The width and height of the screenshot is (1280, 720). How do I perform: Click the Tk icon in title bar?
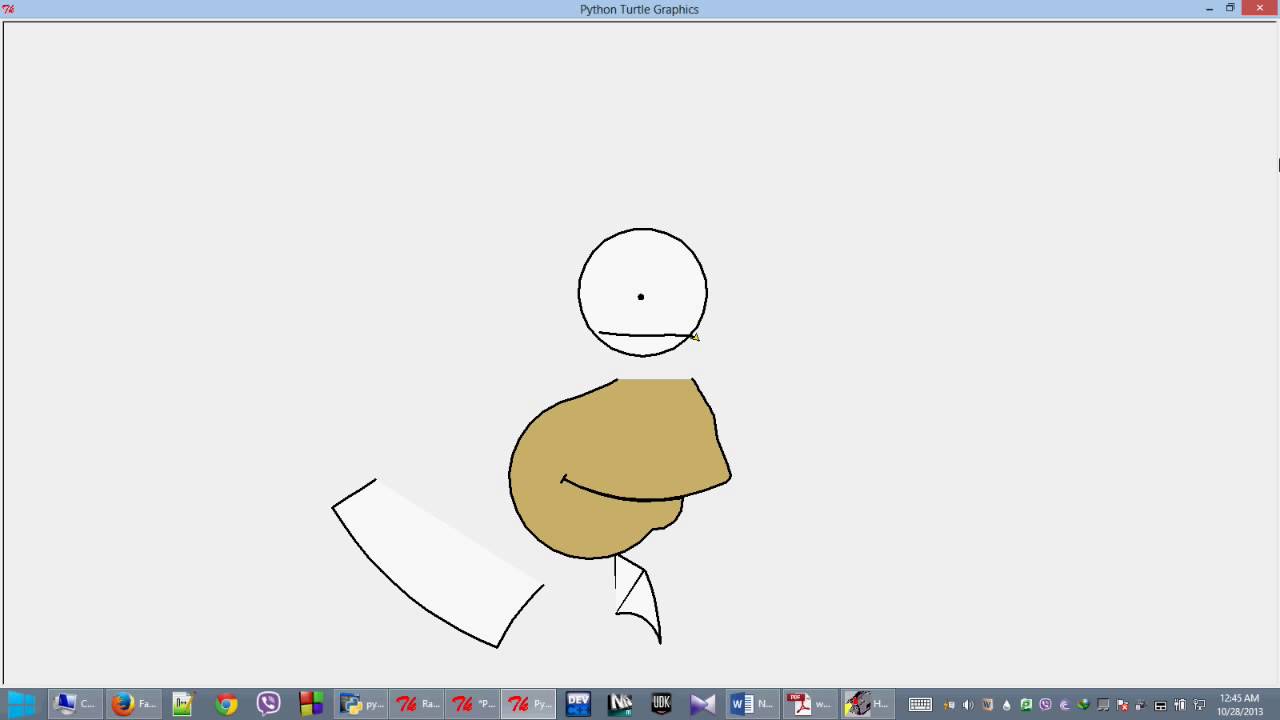point(9,9)
